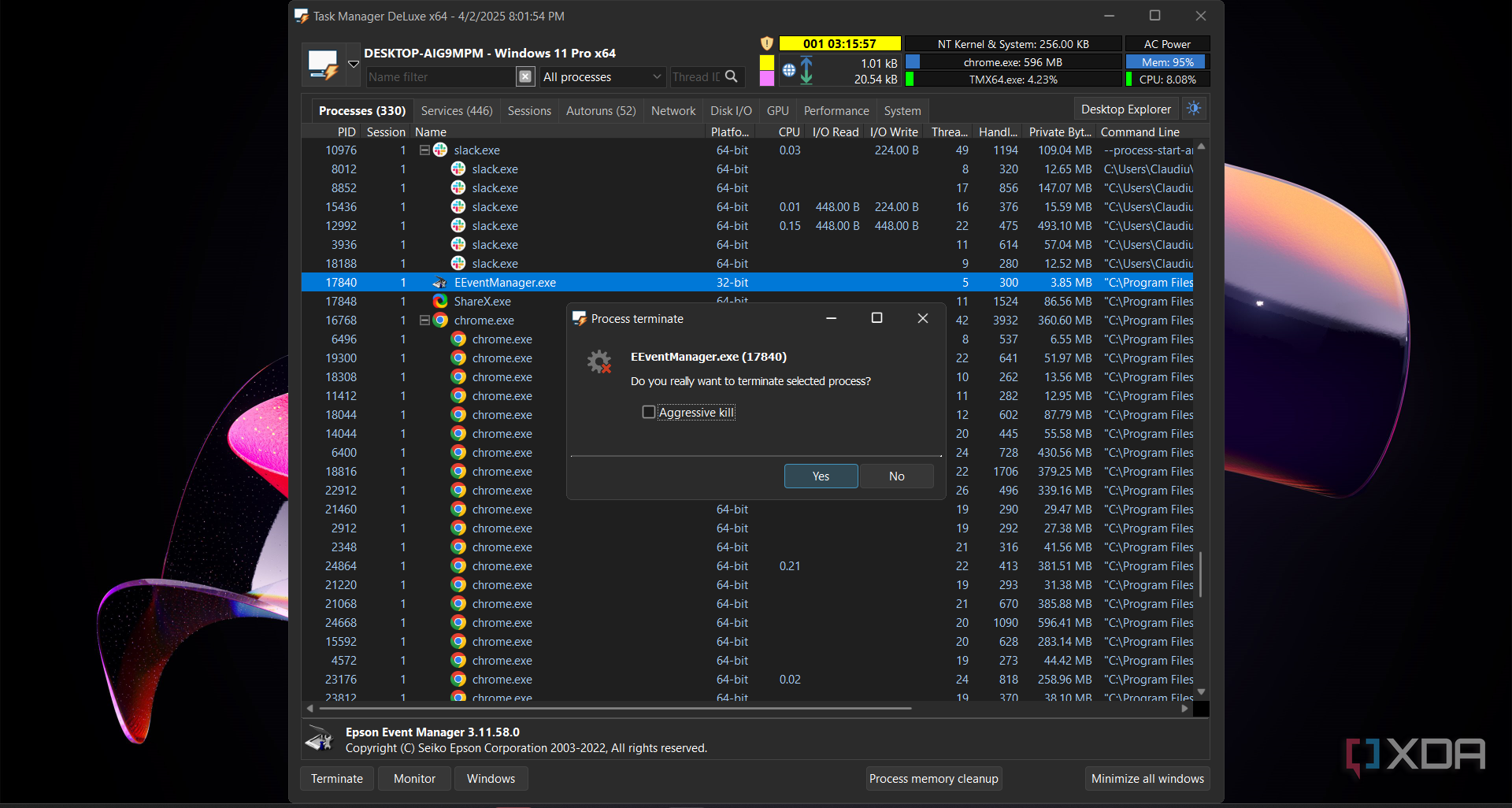
Task: Click the network globe with arrows icon
Action: pos(798,70)
